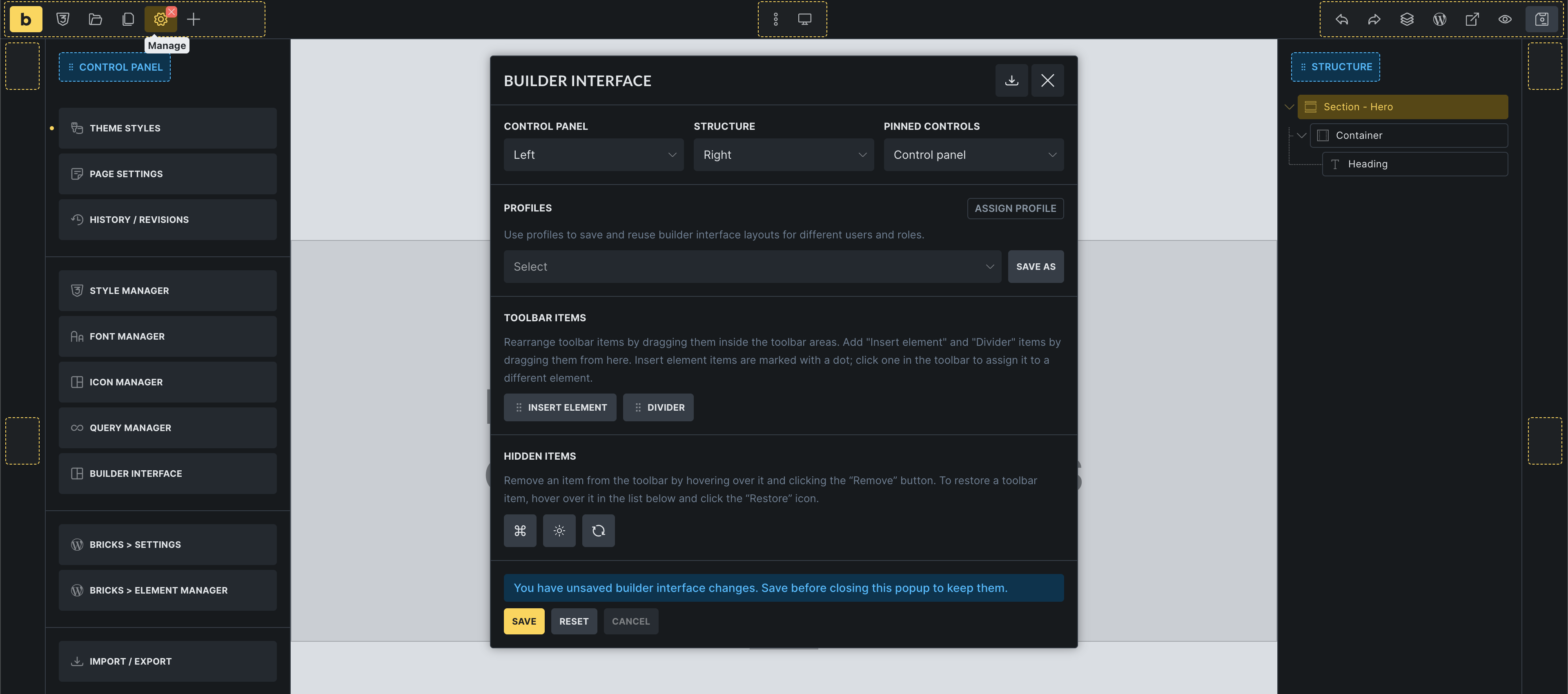
Task: Click the export download icon in the popup header
Action: [x=1012, y=80]
